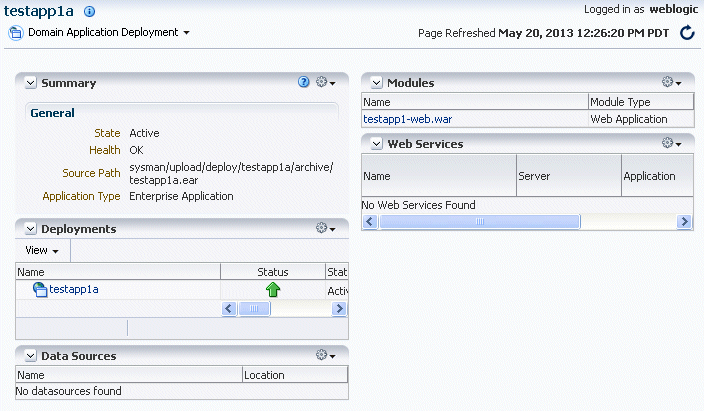
Task: Click the Enterprise Application type value
Action: (181, 196)
